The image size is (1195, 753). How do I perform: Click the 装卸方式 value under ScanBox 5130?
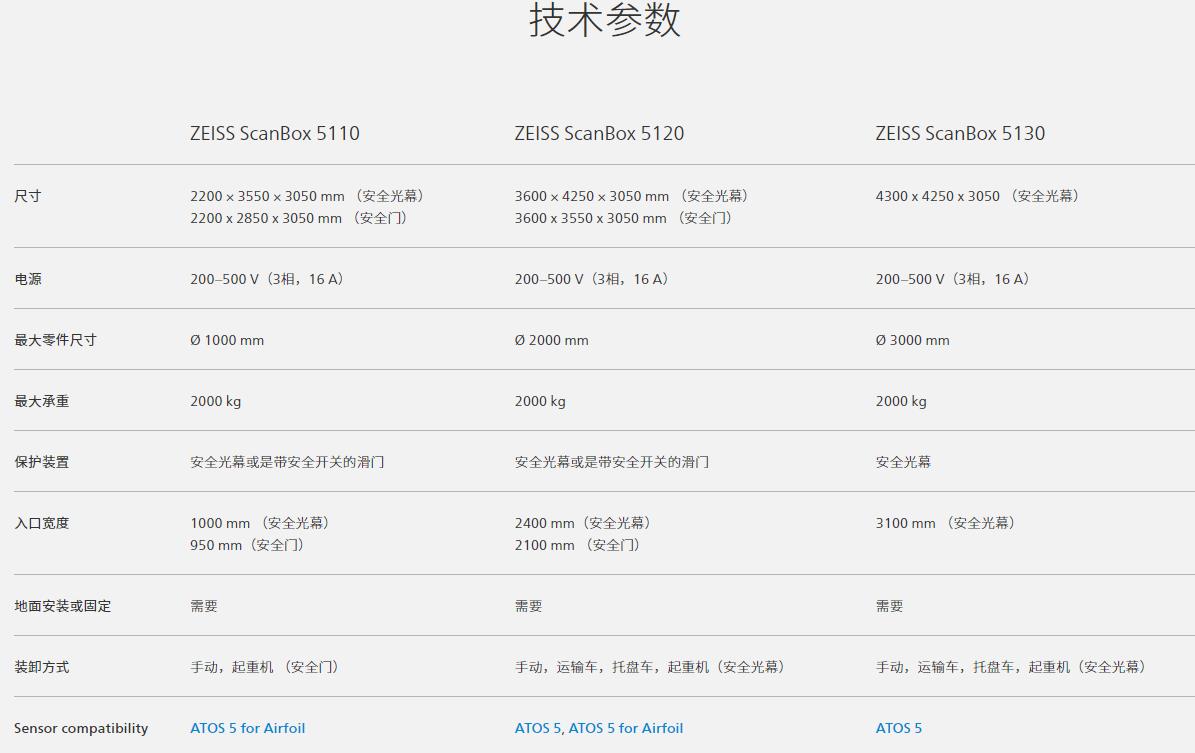(1011, 667)
